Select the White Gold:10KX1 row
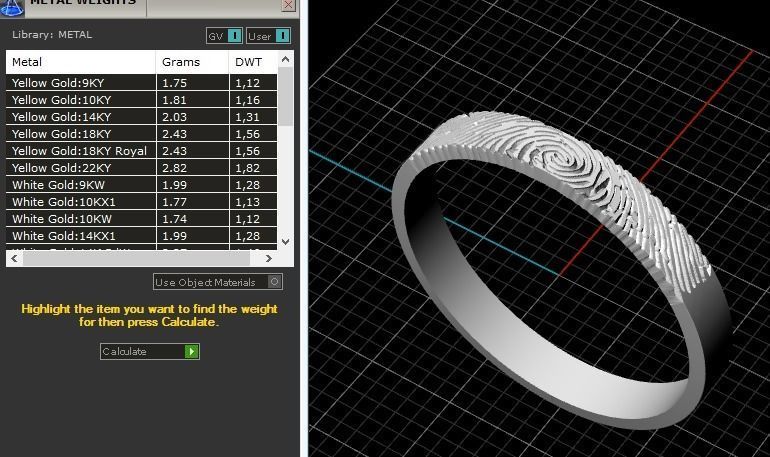The height and width of the screenshot is (457, 770). (x=141, y=202)
